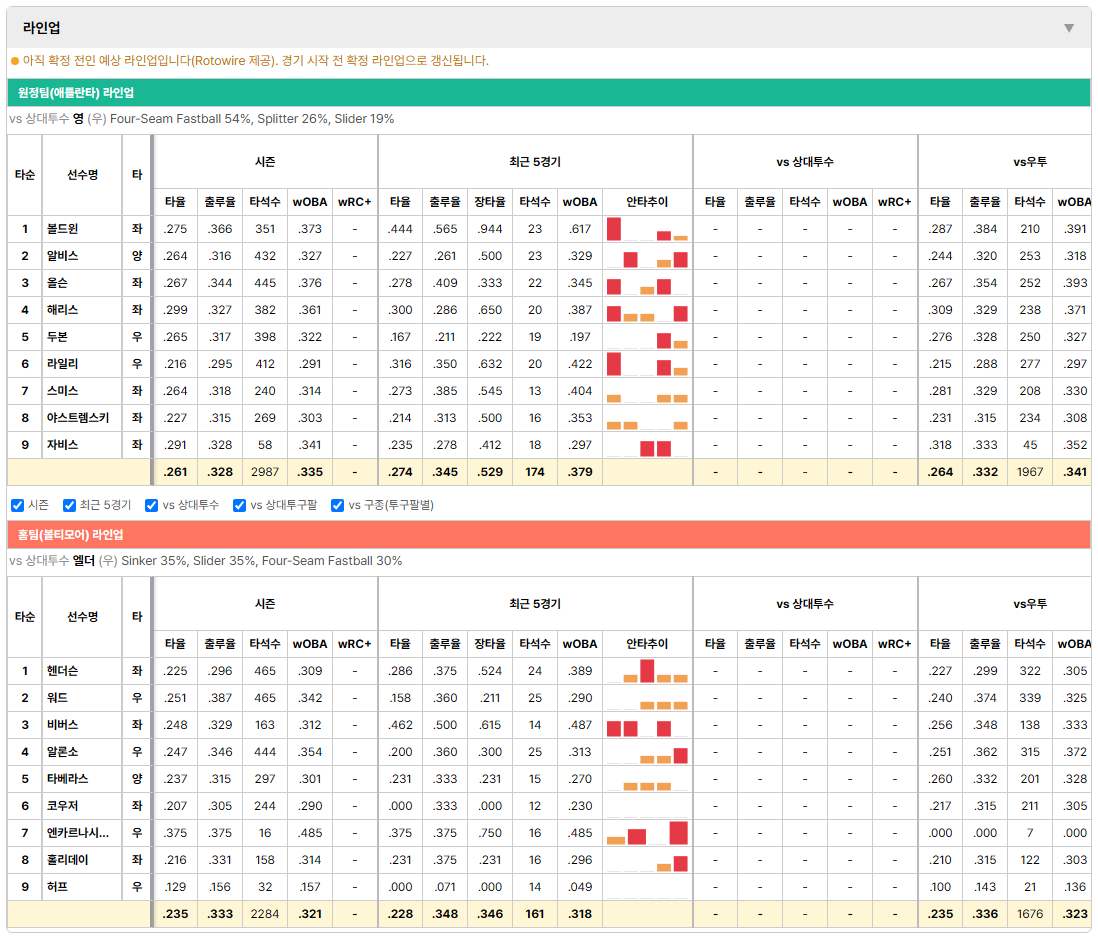The height and width of the screenshot is (939, 1098).
Task: Click 자비스's hit trend chart
Action: [647, 445]
